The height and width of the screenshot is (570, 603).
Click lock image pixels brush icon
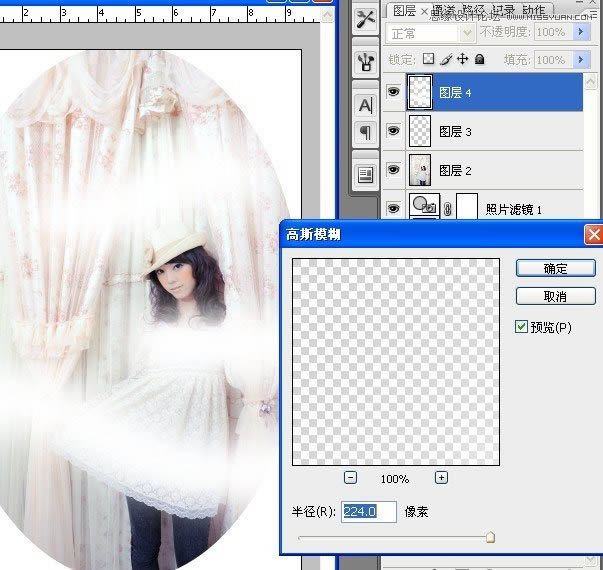pyautogui.click(x=446, y=60)
